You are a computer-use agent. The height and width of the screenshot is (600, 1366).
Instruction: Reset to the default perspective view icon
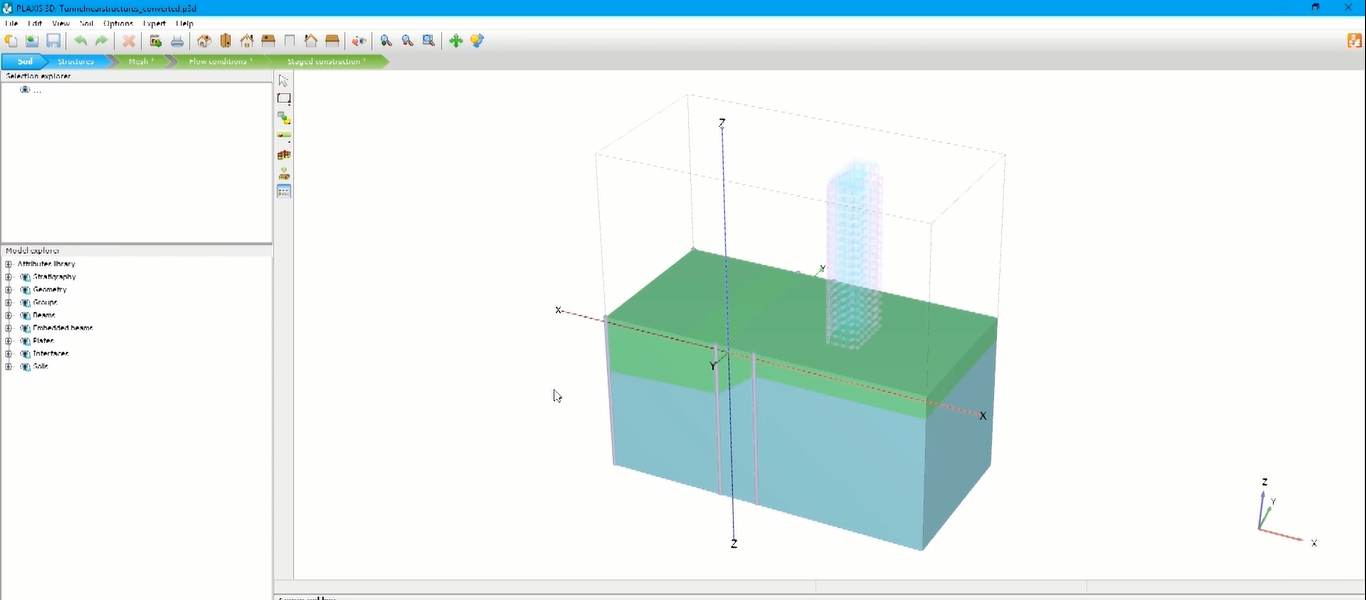pos(204,41)
